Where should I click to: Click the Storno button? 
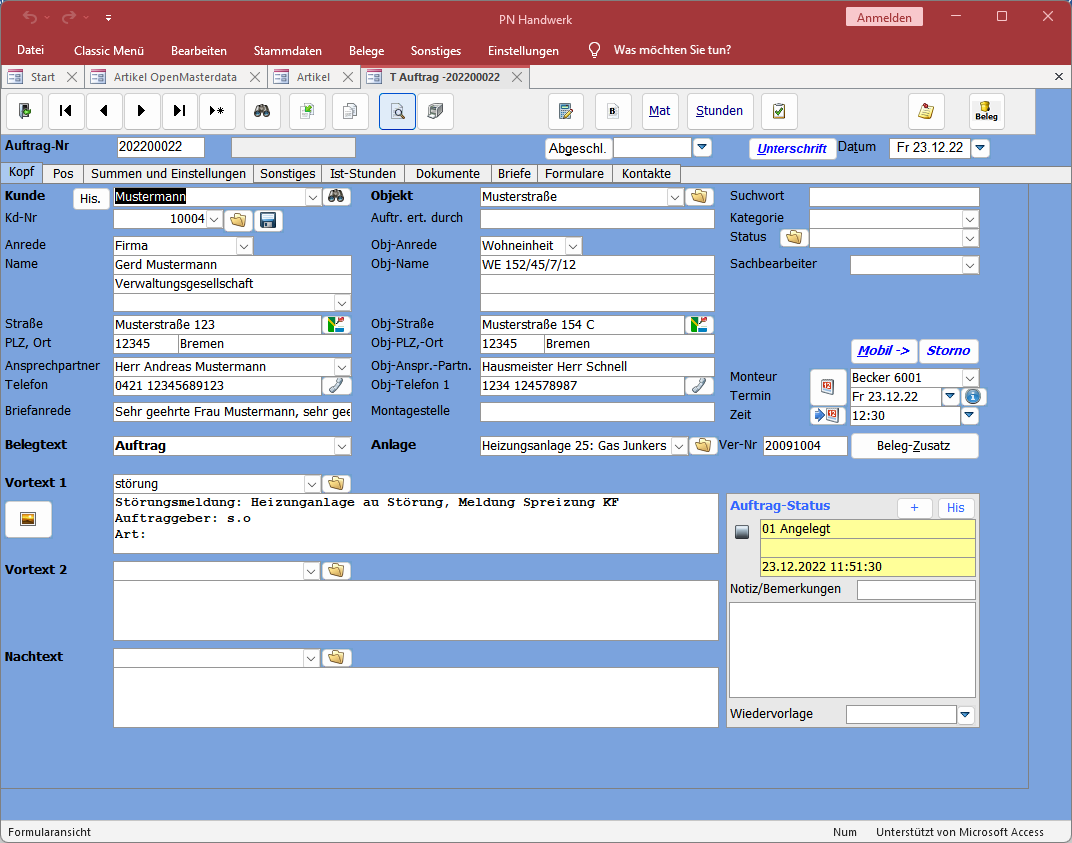pos(948,351)
